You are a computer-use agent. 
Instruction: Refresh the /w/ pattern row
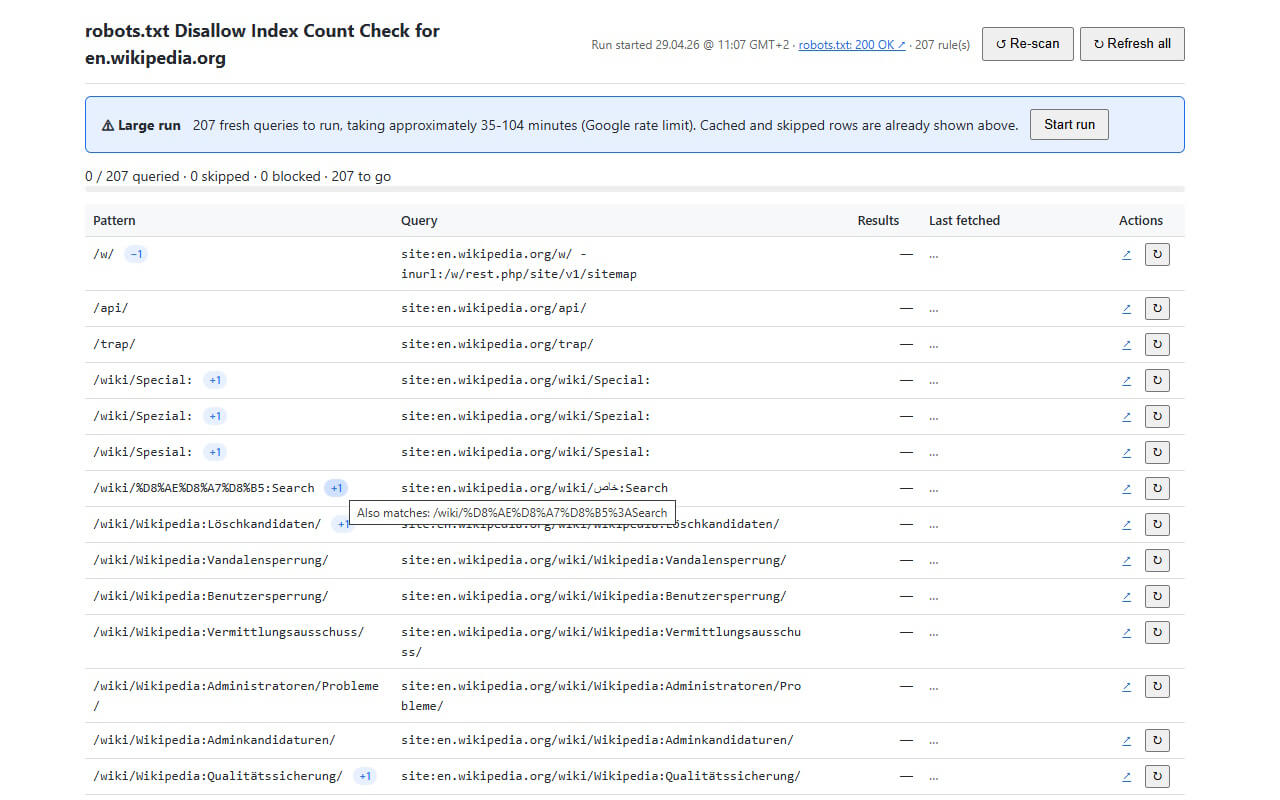[1157, 254]
